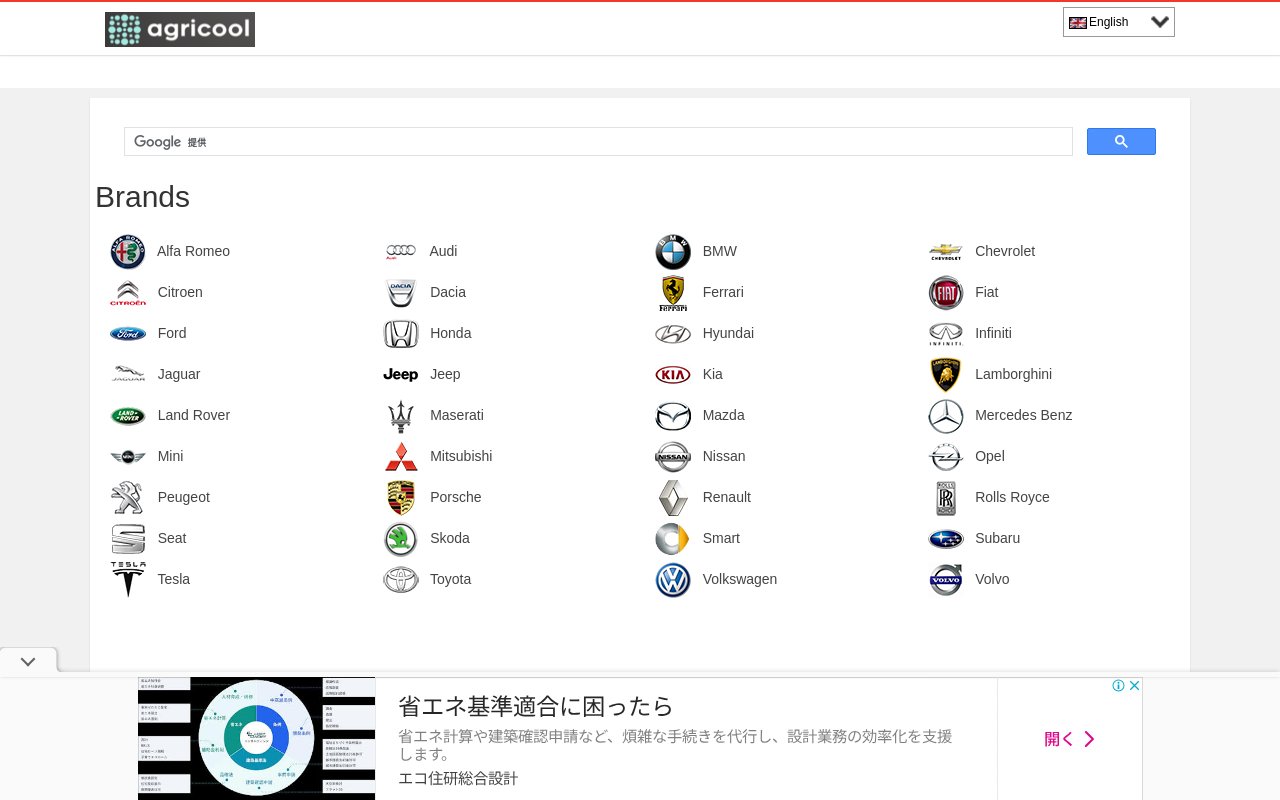Click the Subaru text link
Image resolution: width=1280 pixels, height=800 pixels.
[997, 538]
